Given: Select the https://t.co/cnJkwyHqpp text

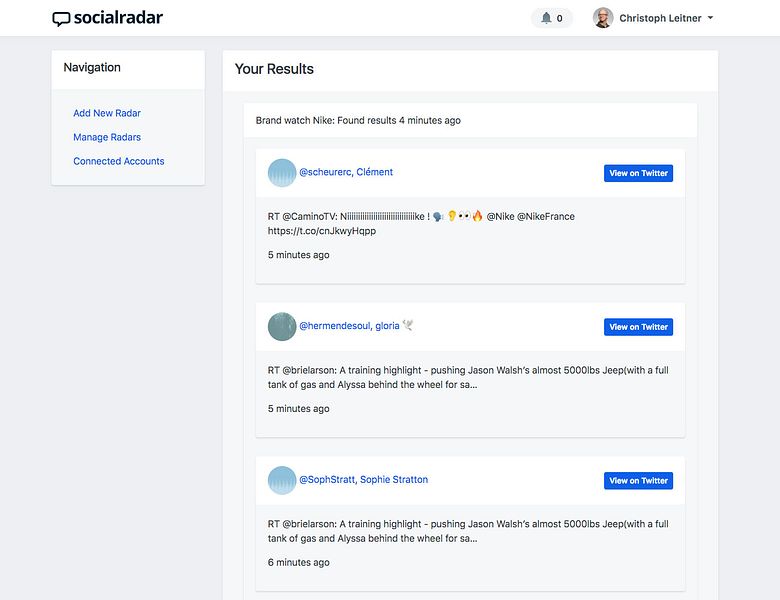Looking at the screenshot, I should (322, 231).
